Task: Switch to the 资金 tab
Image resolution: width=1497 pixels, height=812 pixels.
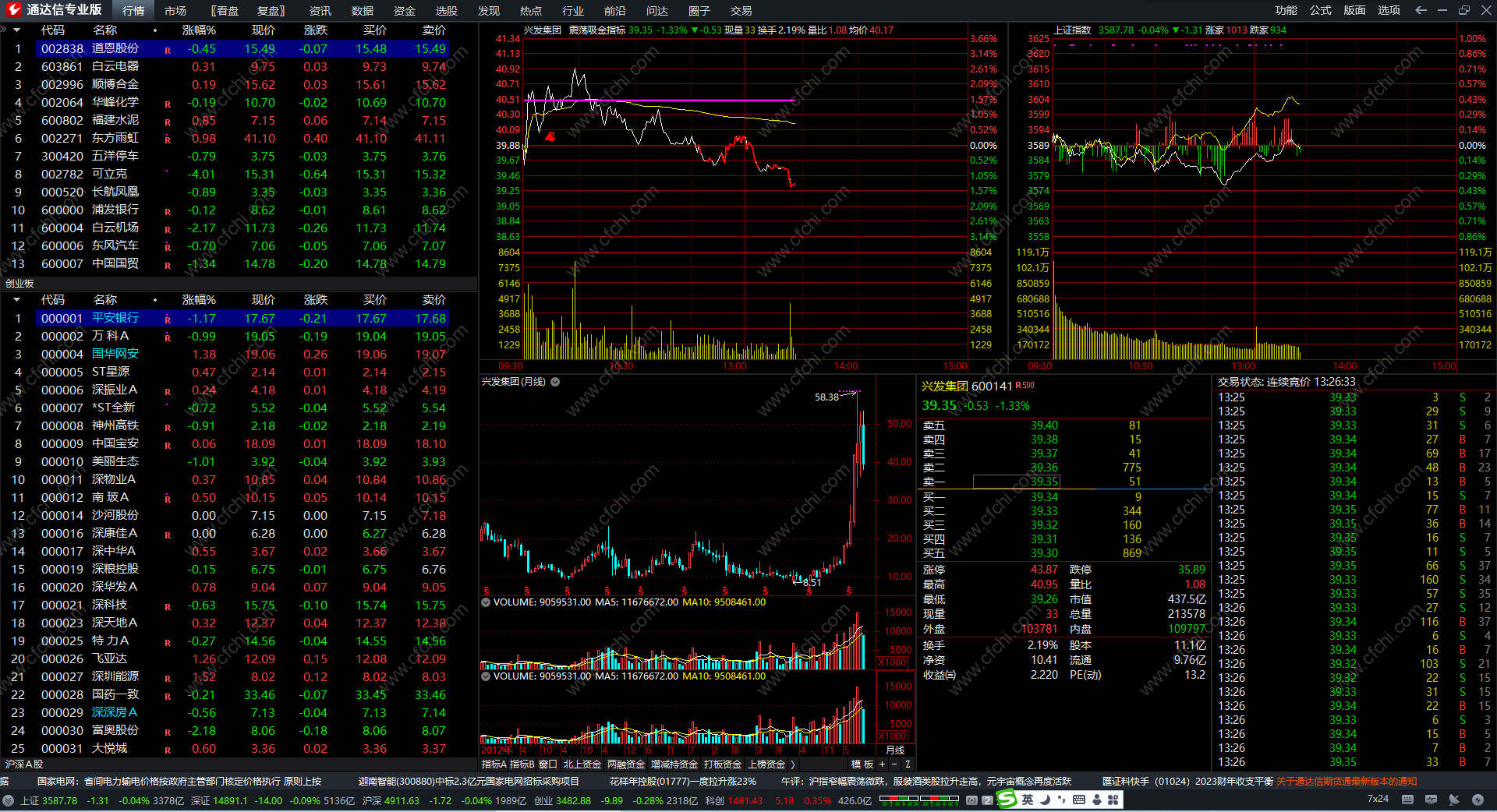Action: click(x=405, y=11)
